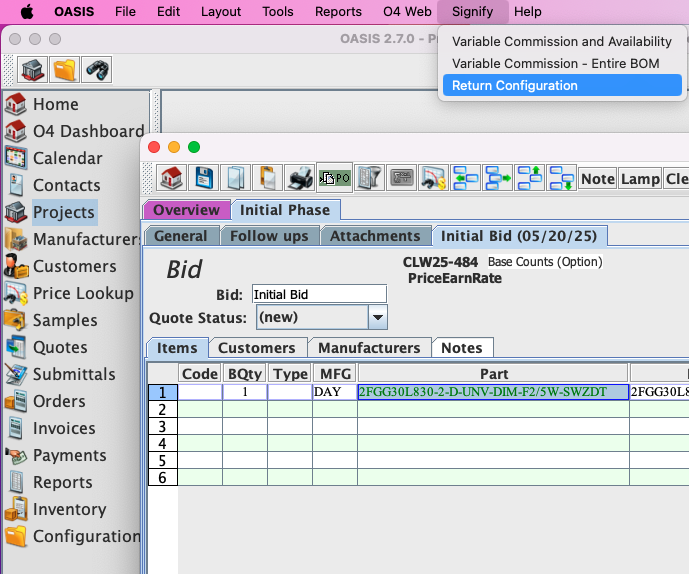The width and height of the screenshot is (689, 574).
Task: Open the Reports menu in menu bar
Action: pos(338,12)
